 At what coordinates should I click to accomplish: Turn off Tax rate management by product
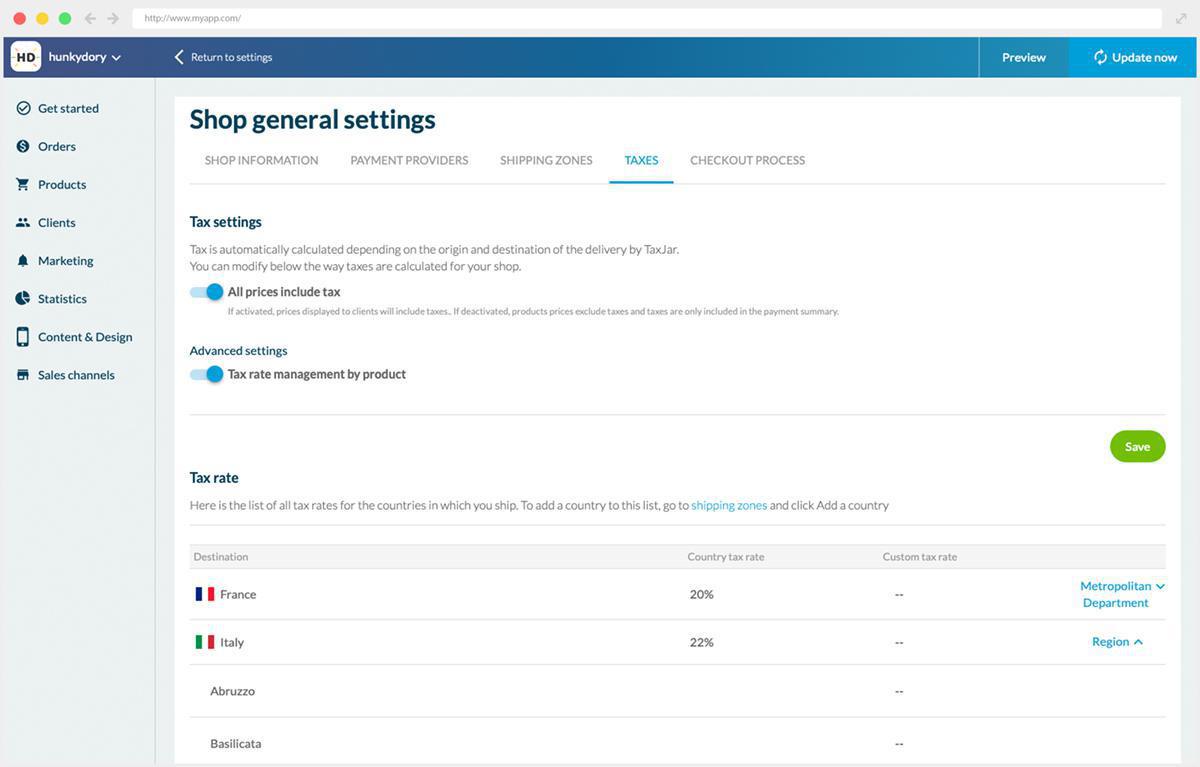207,374
